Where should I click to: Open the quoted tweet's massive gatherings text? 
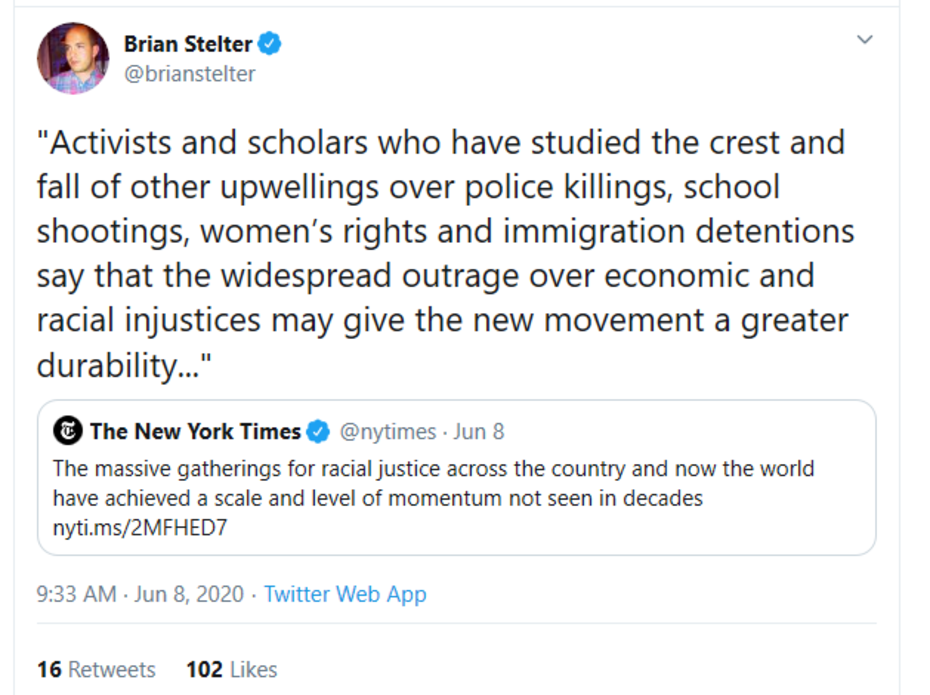point(432,482)
